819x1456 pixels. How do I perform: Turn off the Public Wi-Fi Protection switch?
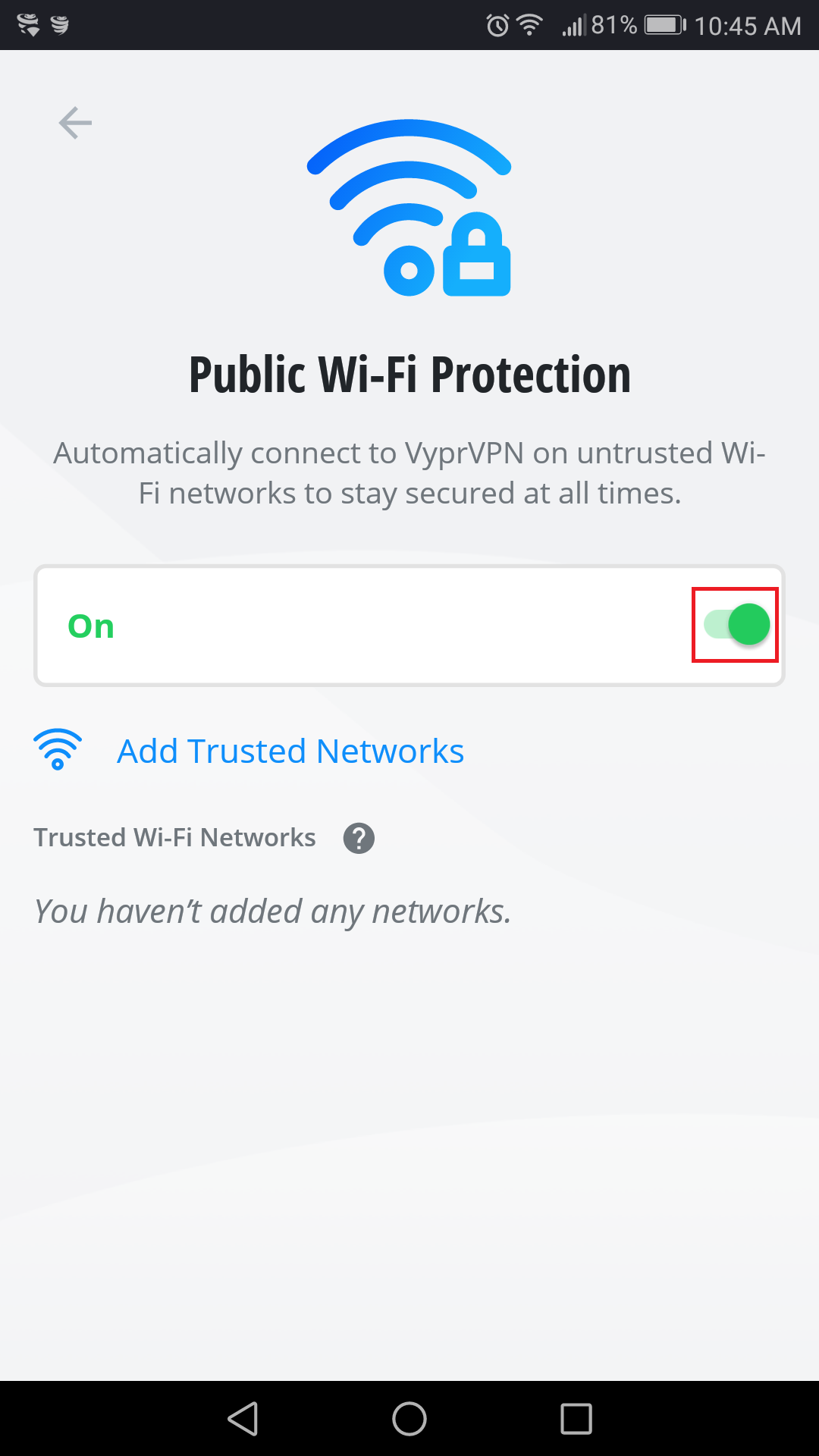click(736, 625)
